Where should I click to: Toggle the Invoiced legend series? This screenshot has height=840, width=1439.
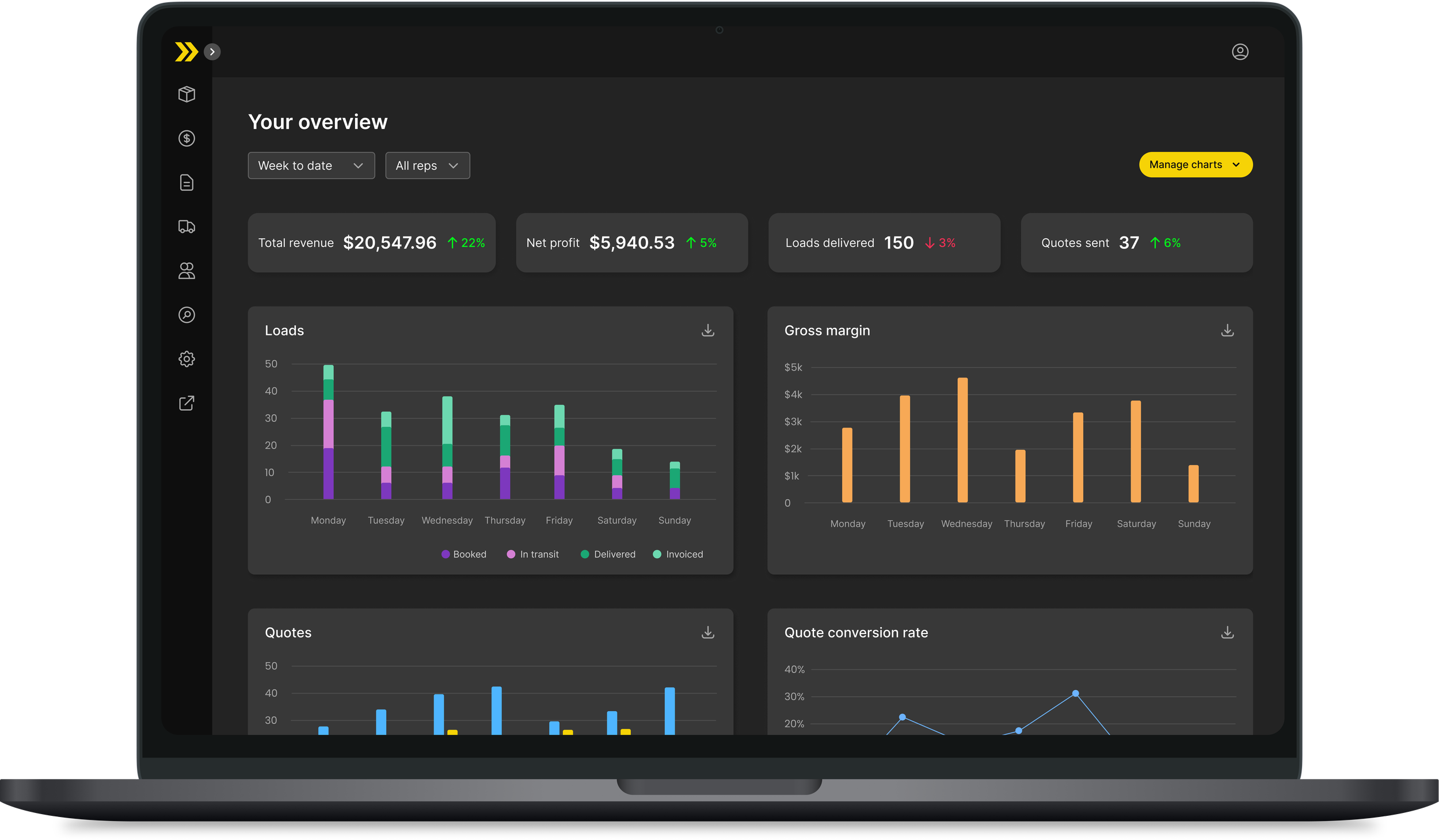[678, 554]
